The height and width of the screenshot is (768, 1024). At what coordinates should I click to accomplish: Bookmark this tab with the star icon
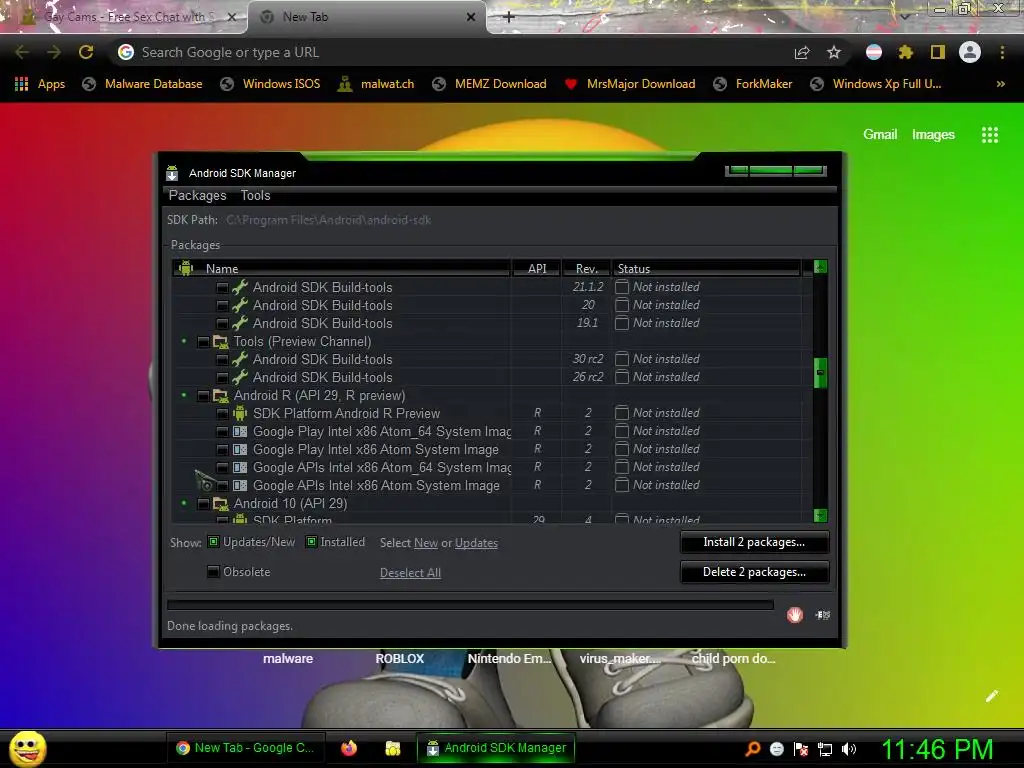pos(834,52)
